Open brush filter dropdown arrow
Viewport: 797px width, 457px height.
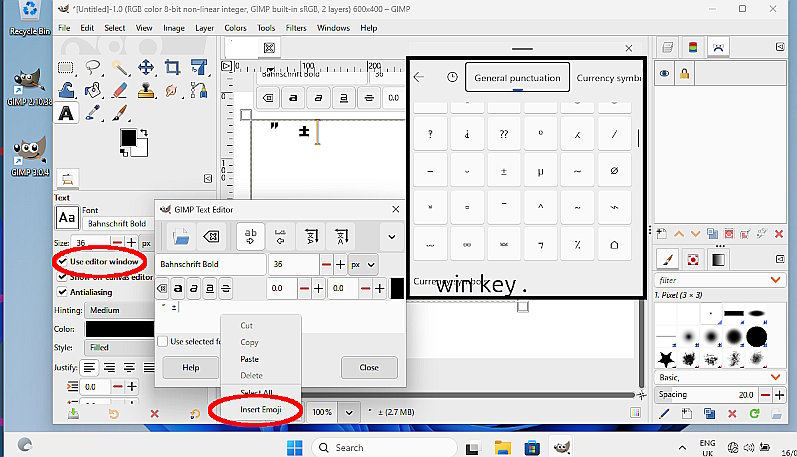775,280
